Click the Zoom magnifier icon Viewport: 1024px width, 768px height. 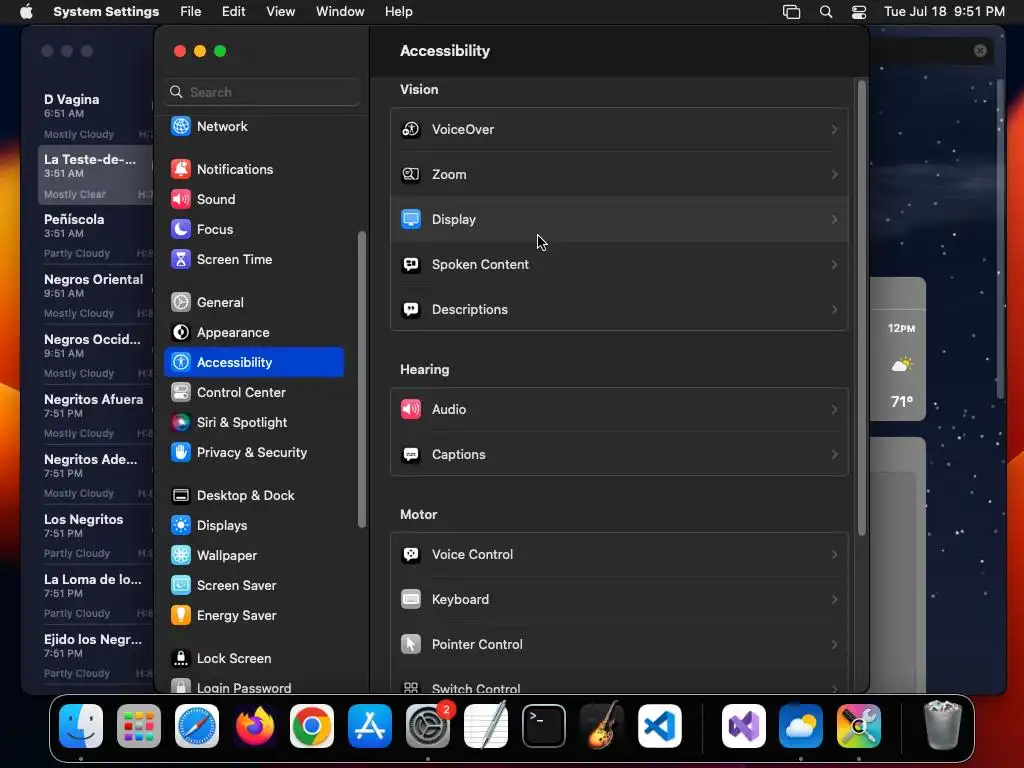(411, 174)
